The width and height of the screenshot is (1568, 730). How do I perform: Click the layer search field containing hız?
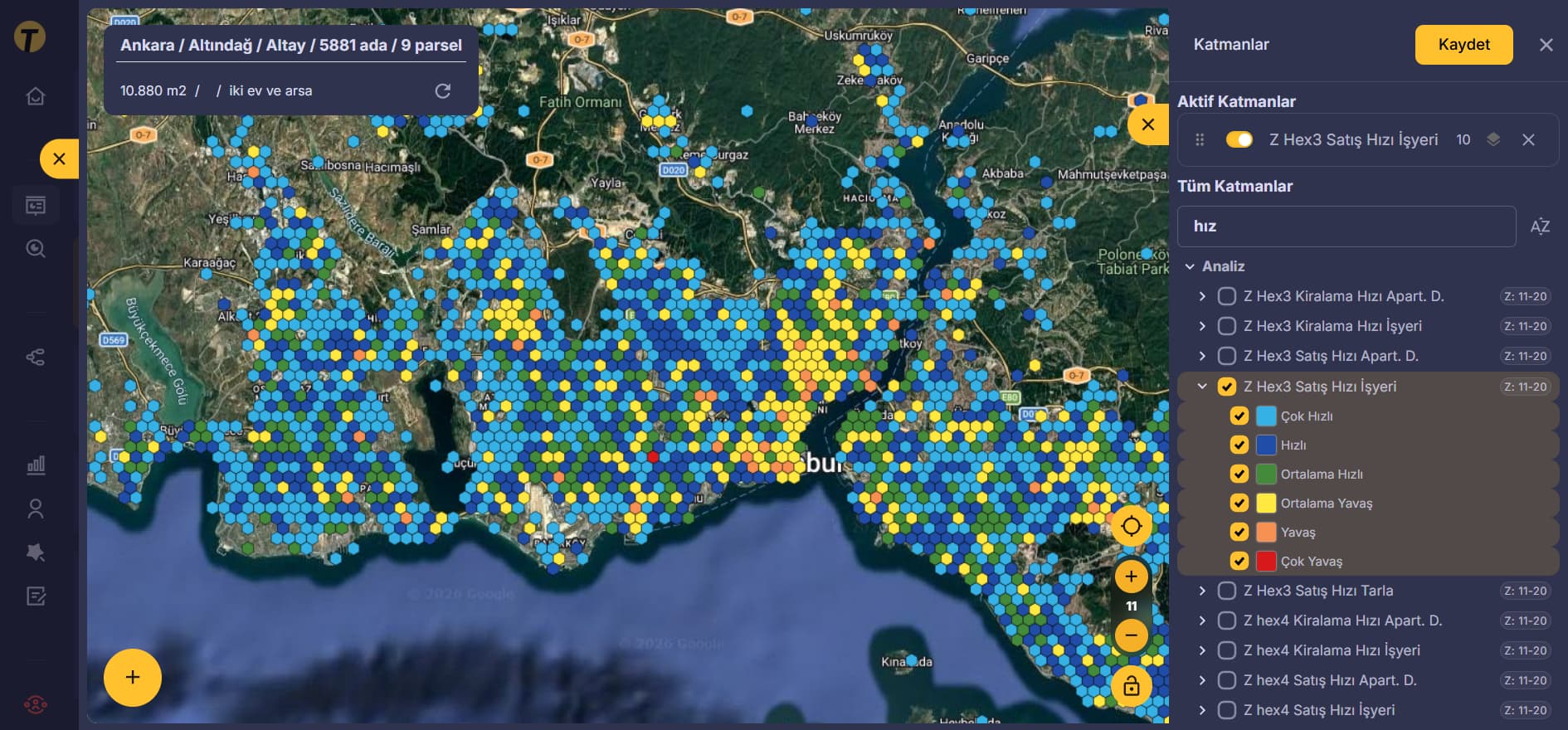point(1346,226)
